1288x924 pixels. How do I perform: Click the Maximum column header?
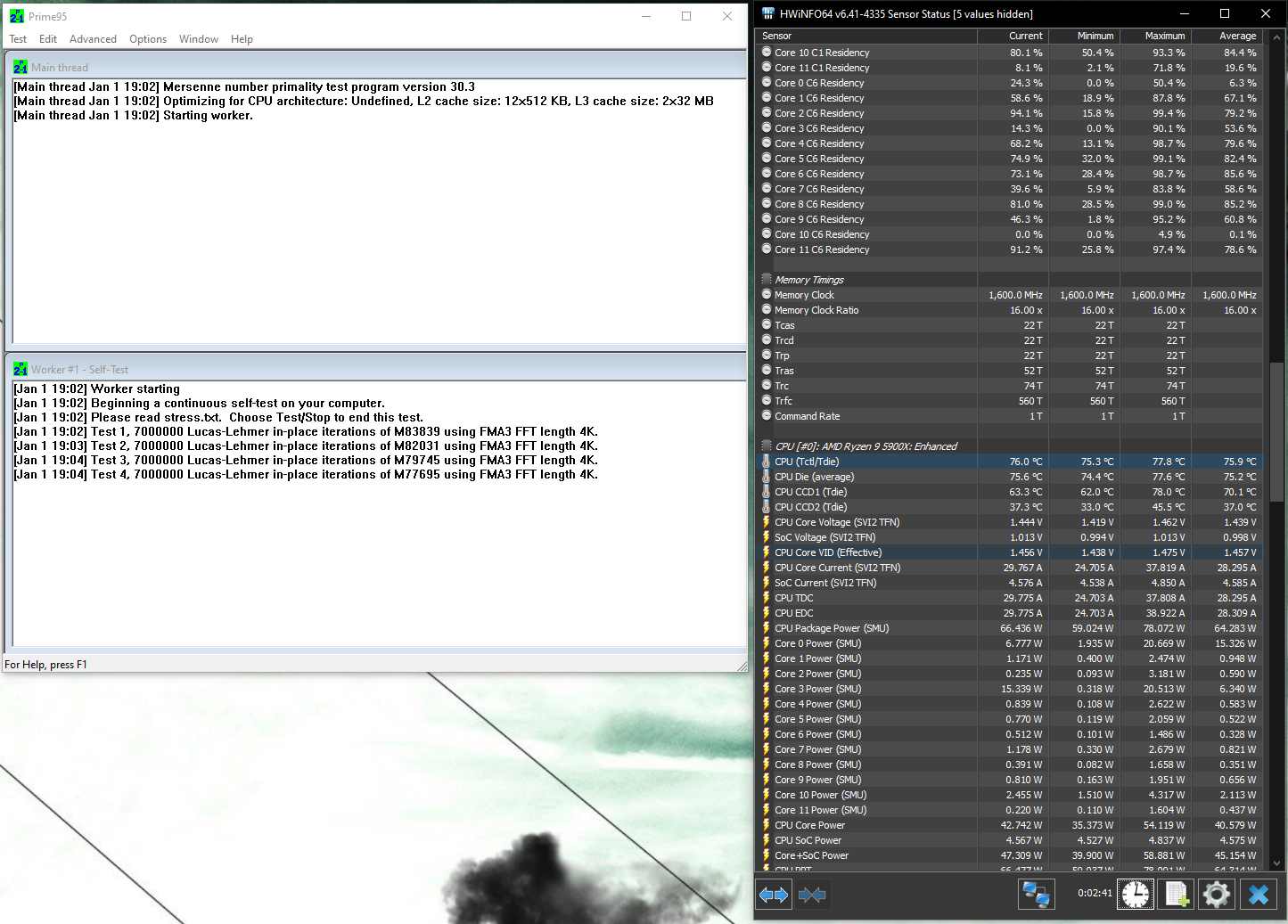[1155, 36]
